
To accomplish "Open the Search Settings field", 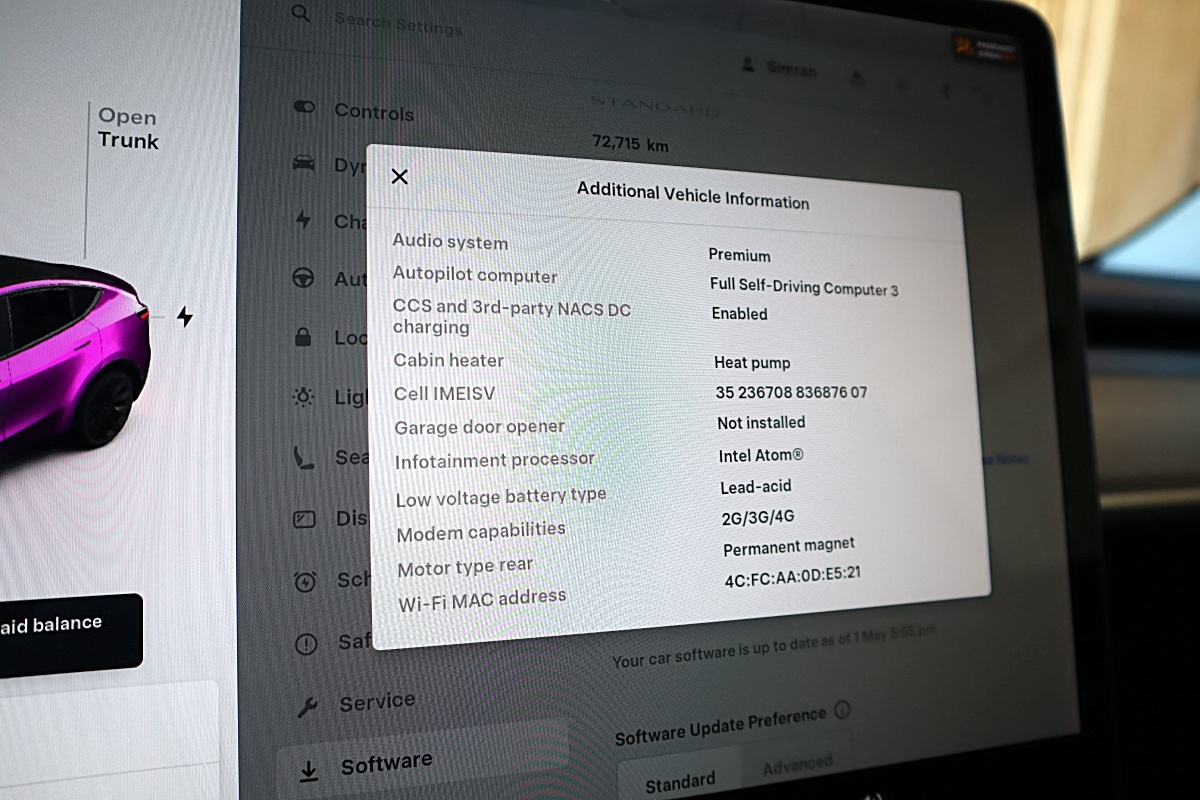I will [x=398, y=23].
